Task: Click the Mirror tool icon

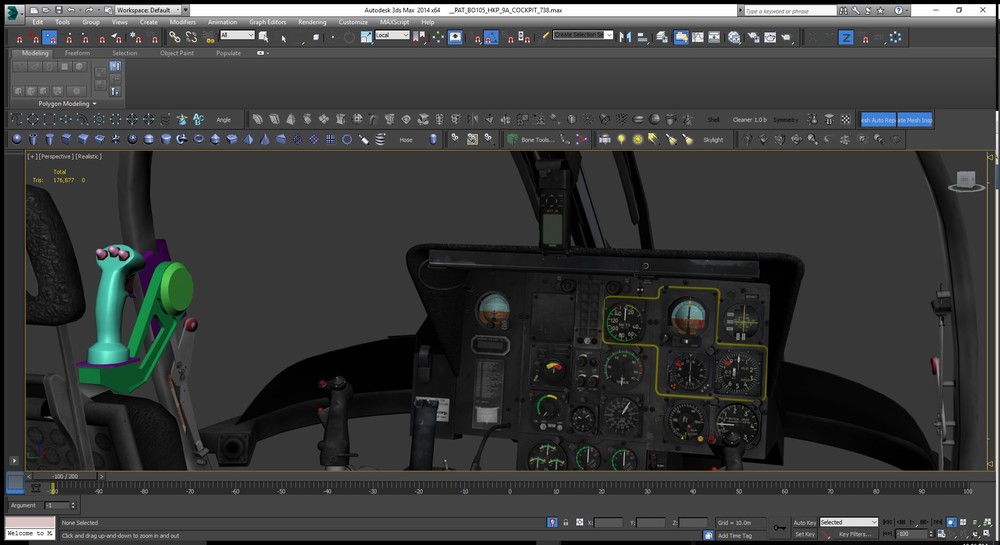Action: [624, 37]
